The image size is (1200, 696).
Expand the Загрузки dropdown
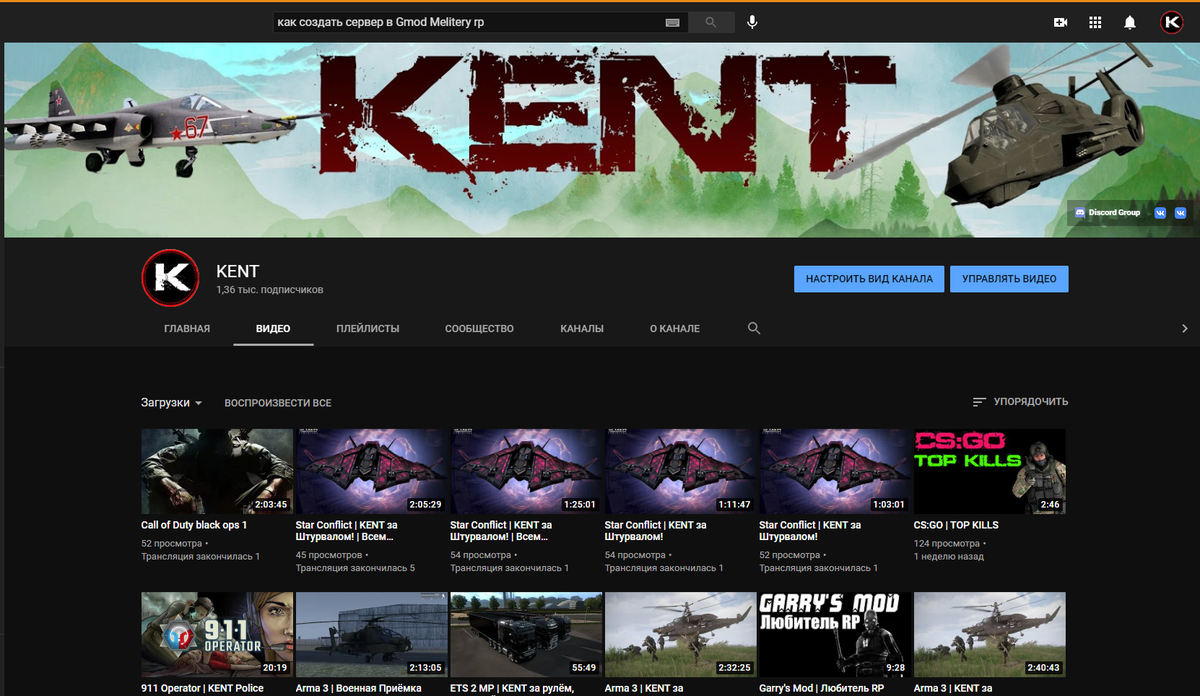click(172, 403)
